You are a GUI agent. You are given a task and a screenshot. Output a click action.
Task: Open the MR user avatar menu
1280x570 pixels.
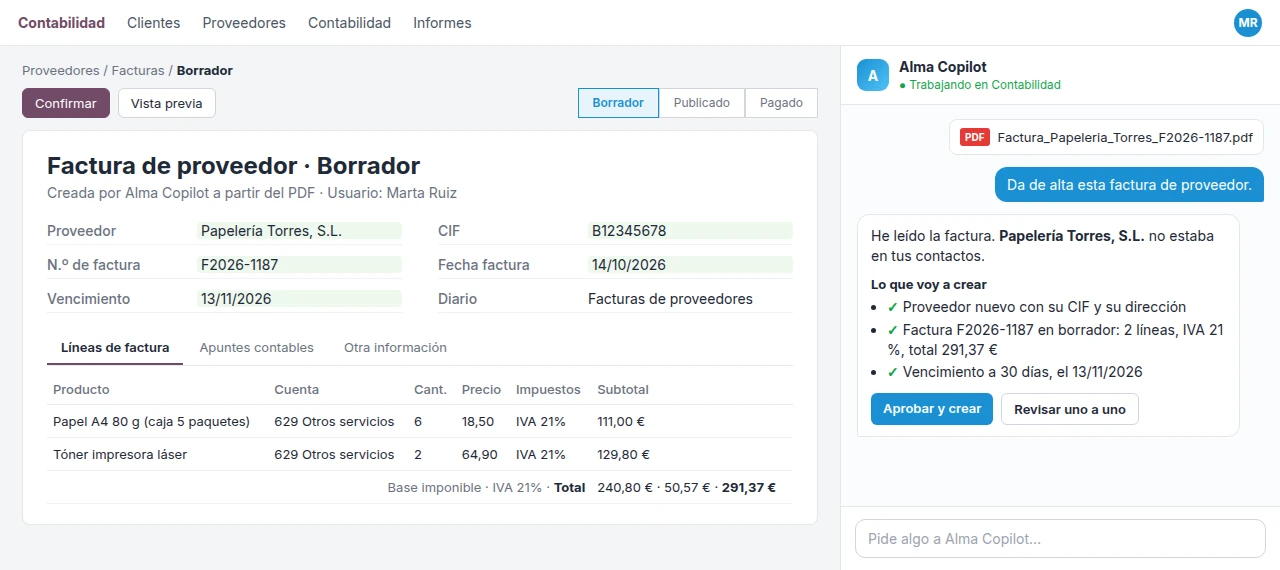click(x=1248, y=23)
